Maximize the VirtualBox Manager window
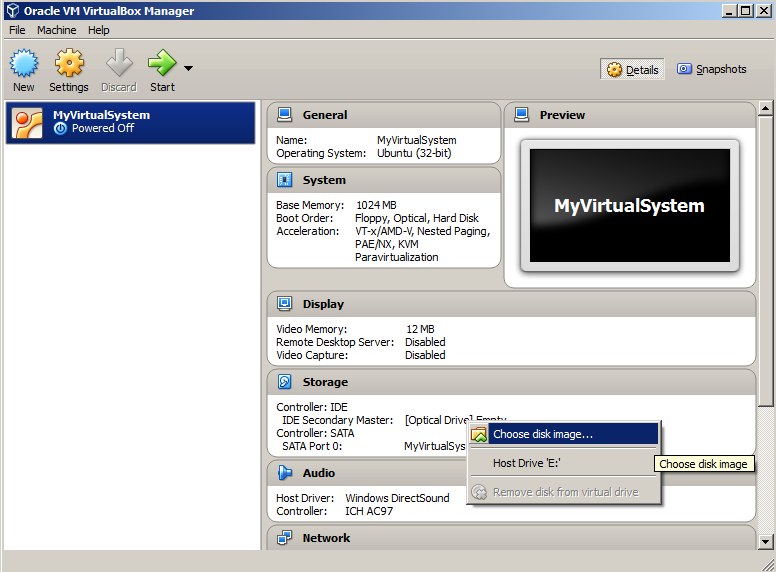 tap(746, 10)
